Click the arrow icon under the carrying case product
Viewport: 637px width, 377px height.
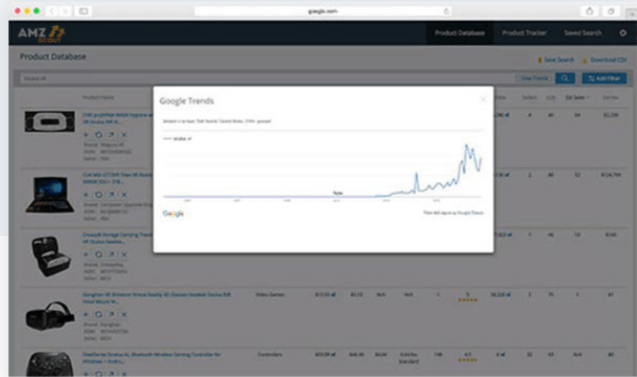(x=111, y=254)
